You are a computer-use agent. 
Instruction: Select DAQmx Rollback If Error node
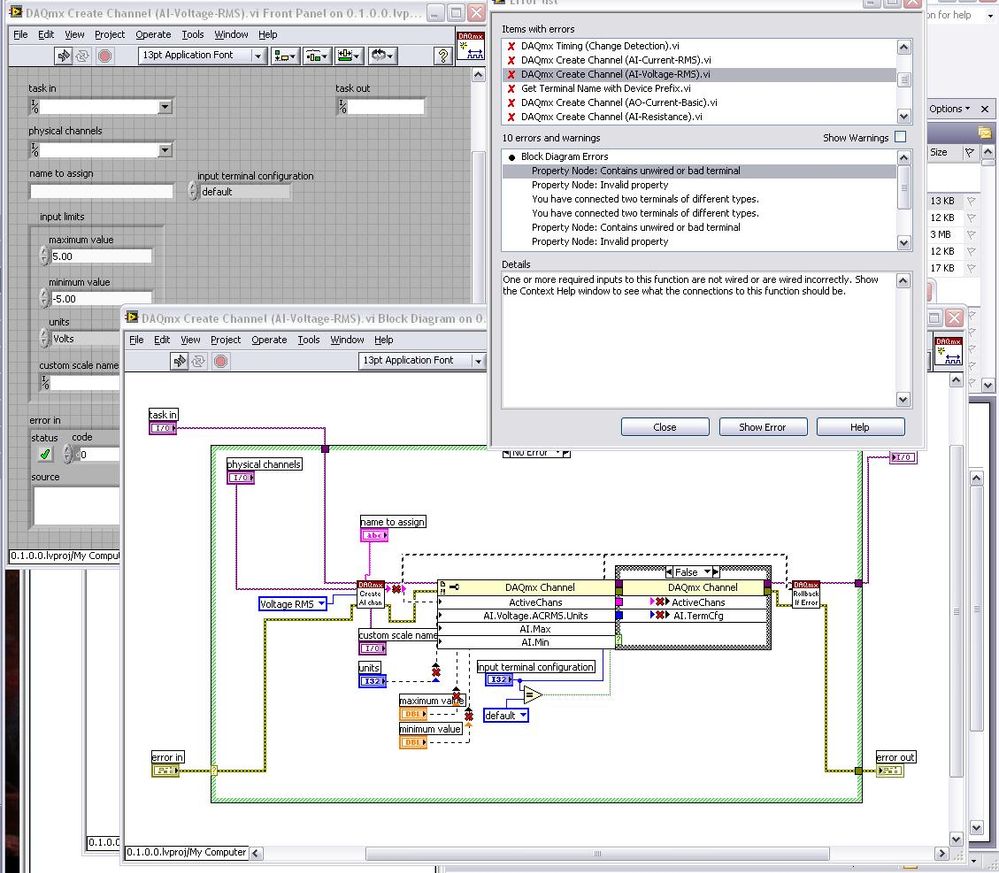click(806, 594)
